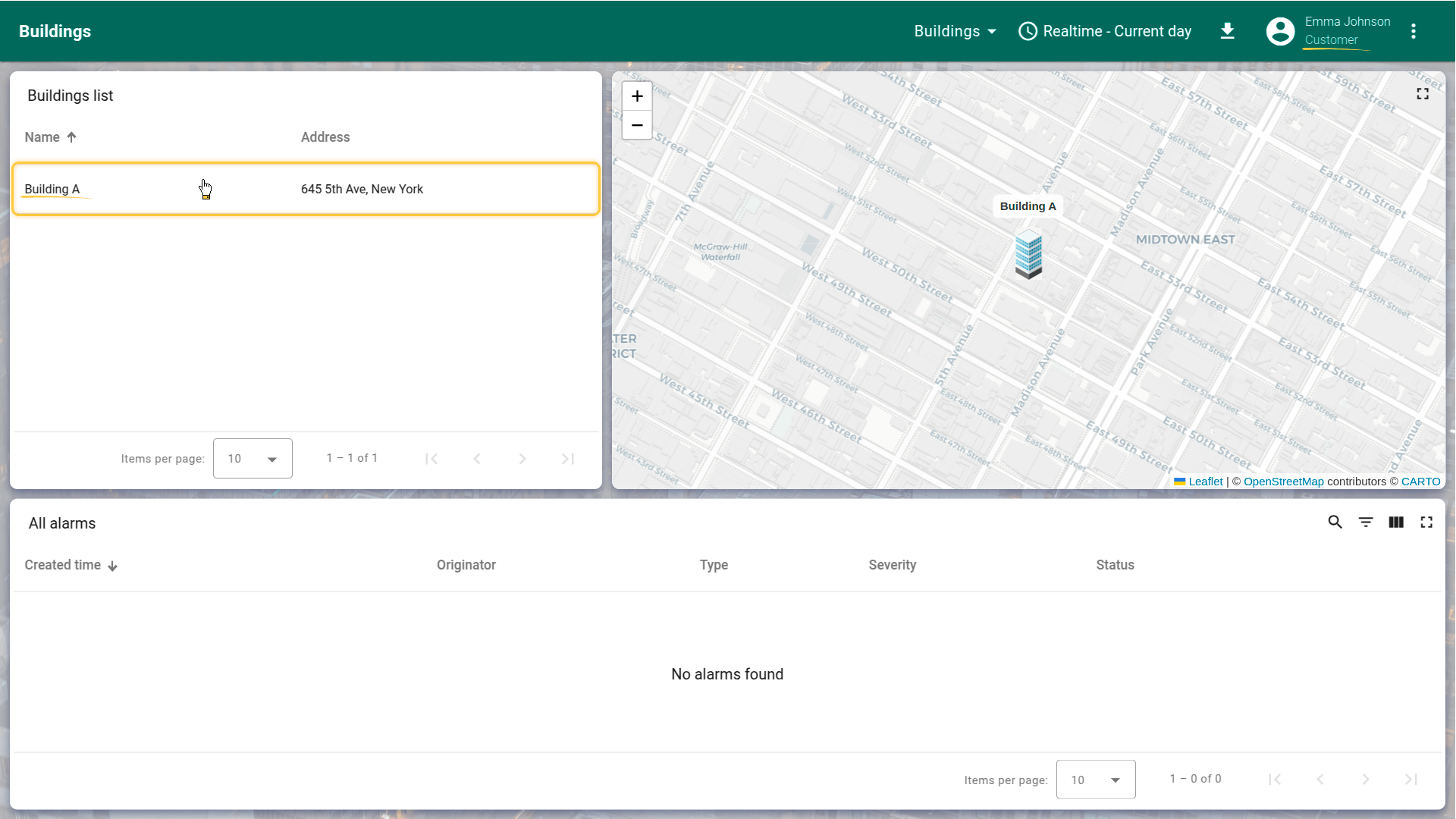The height and width of the screenshot is (819, 1456).
Task: Sort alarms by Created time column
Action: pyautogui.click(x=63, y=565)
